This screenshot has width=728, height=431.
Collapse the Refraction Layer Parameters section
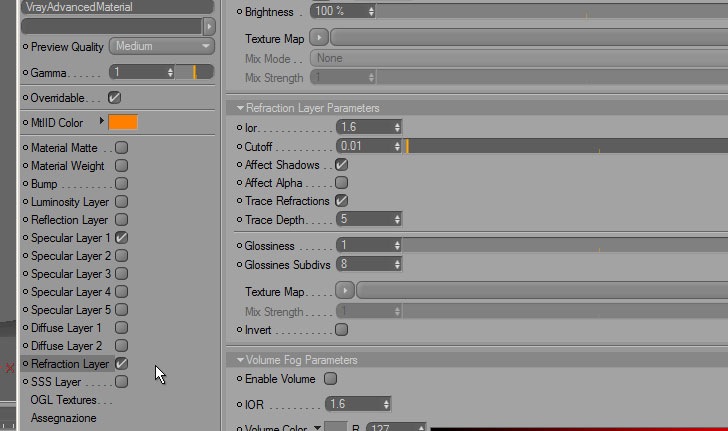tap(240, 108)
